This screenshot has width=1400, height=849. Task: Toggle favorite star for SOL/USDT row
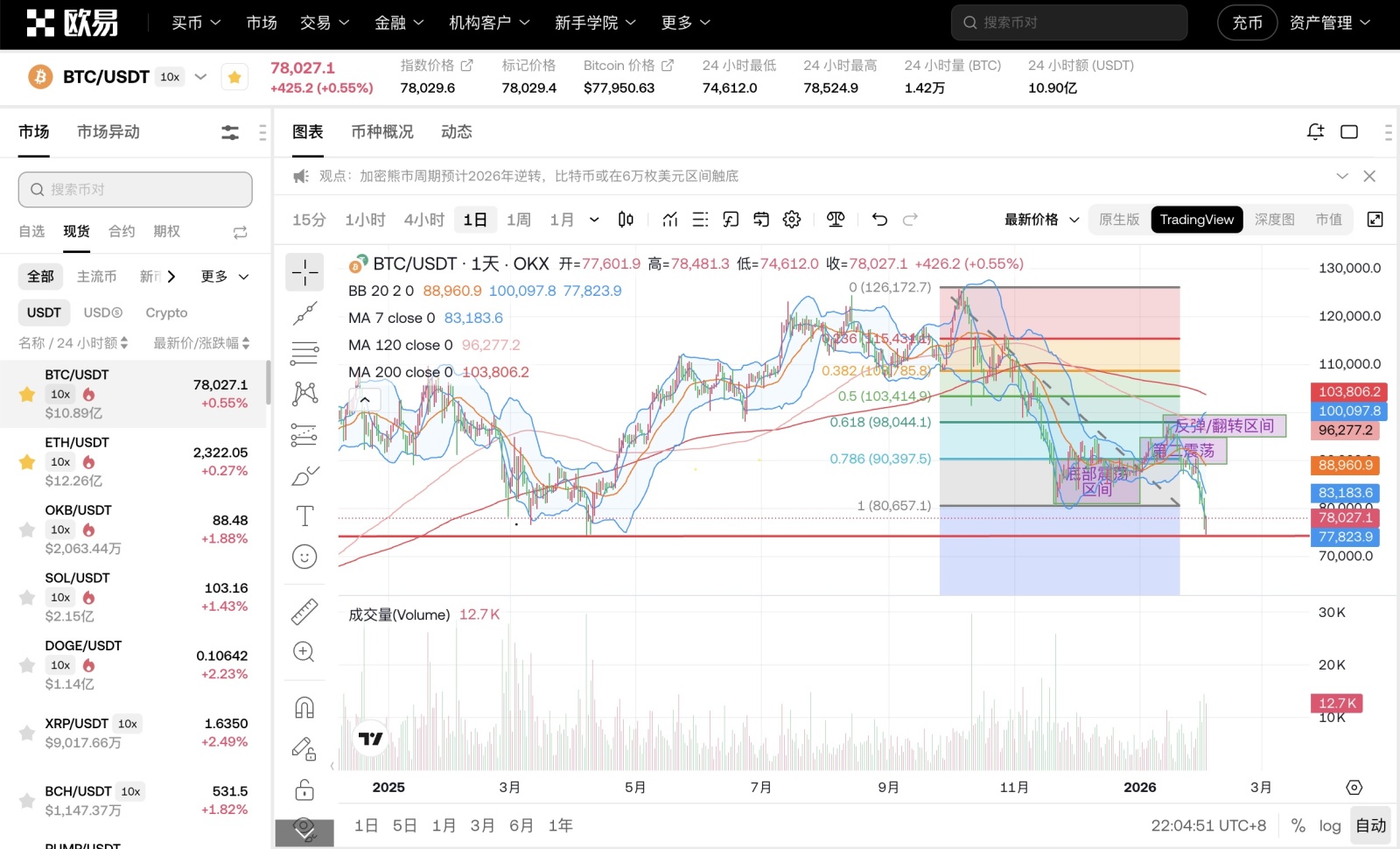pos(27,598)
